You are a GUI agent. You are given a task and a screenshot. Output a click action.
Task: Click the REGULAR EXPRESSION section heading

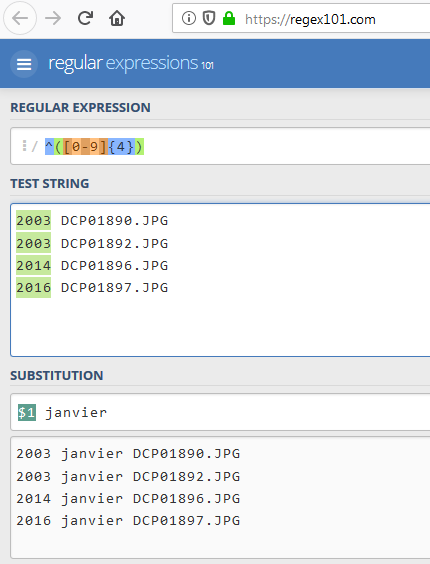coord(80,108)
